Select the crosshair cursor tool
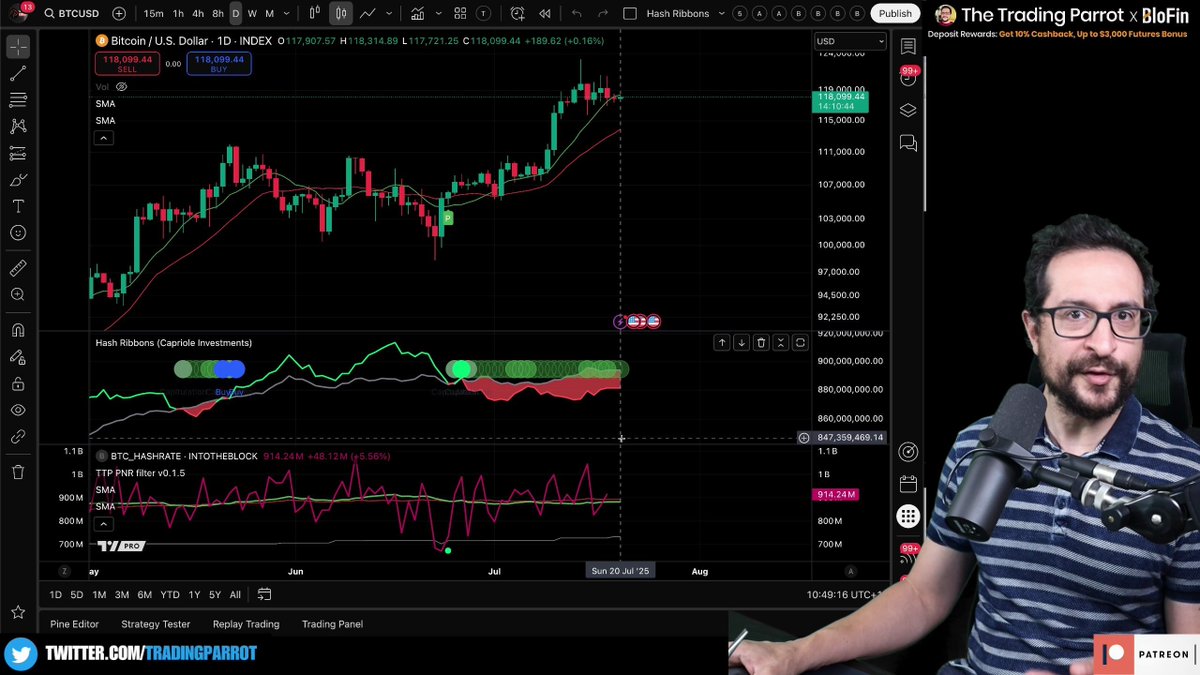Image resolution: width=1200 pixels, height=675 pixels. coord(18,47)
